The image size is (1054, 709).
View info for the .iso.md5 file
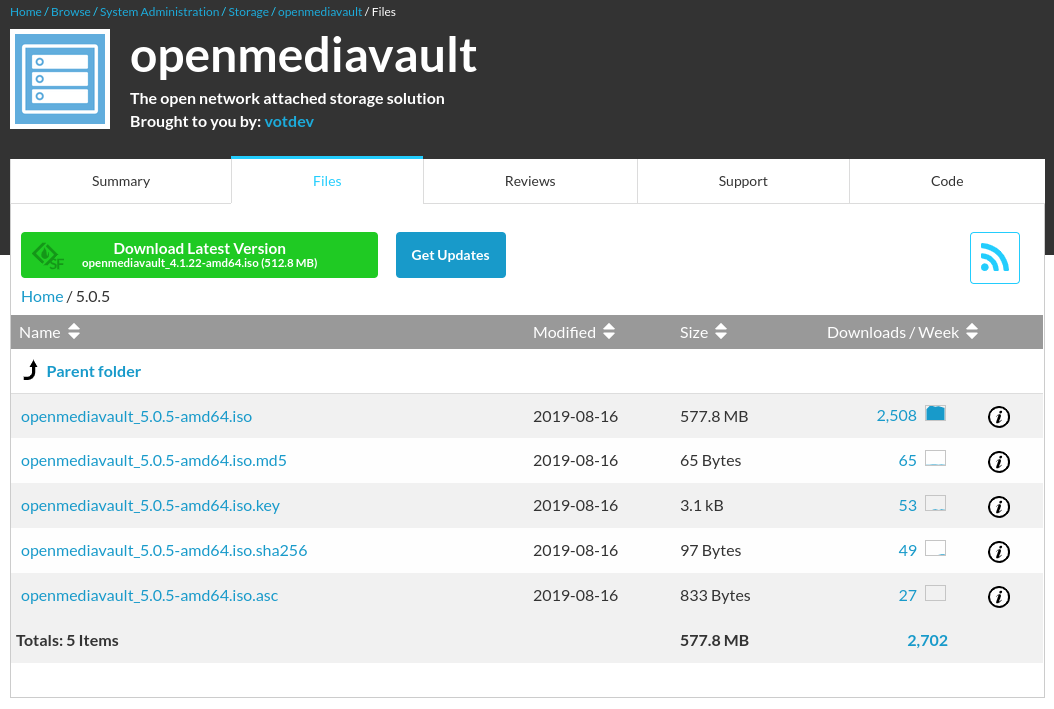[x=998, y=462]
